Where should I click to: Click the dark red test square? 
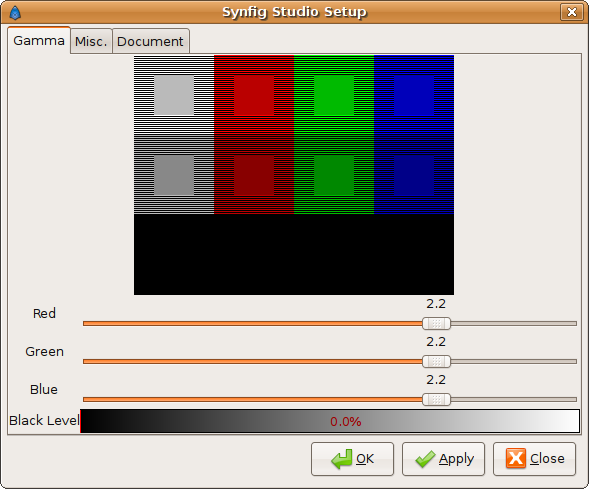(x=254, y=175)
